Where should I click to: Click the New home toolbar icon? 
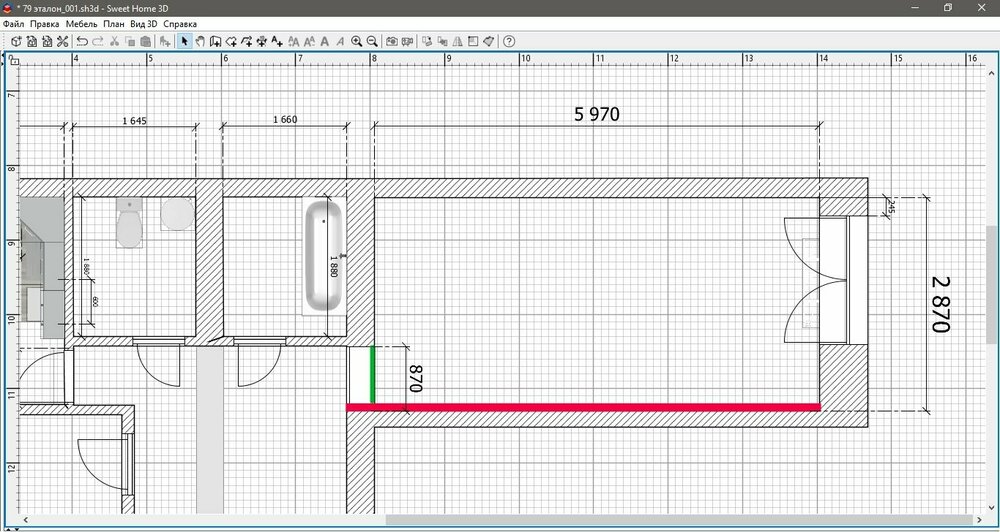click(x=17, y=41)
